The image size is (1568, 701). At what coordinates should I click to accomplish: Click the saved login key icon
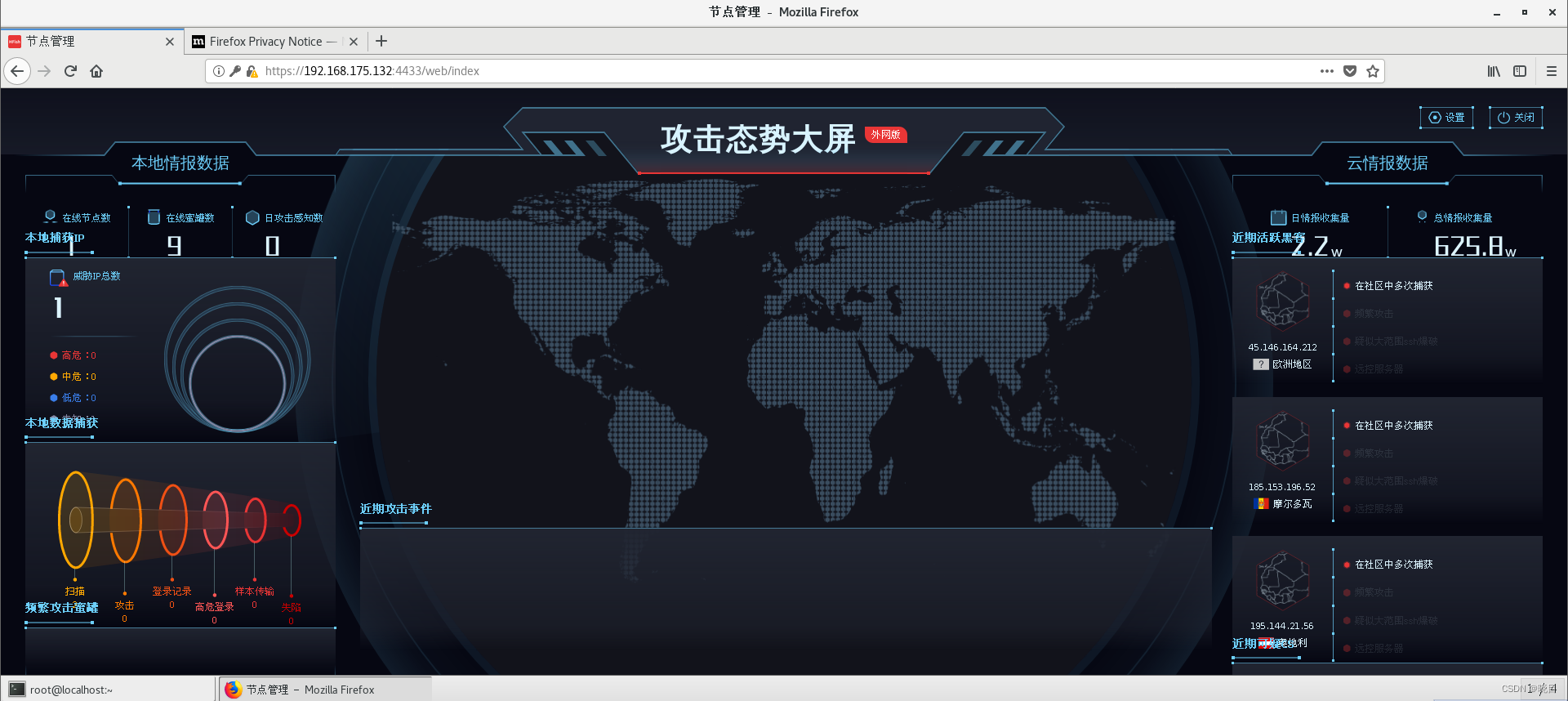pyautogui.click(x=235, y=71)
